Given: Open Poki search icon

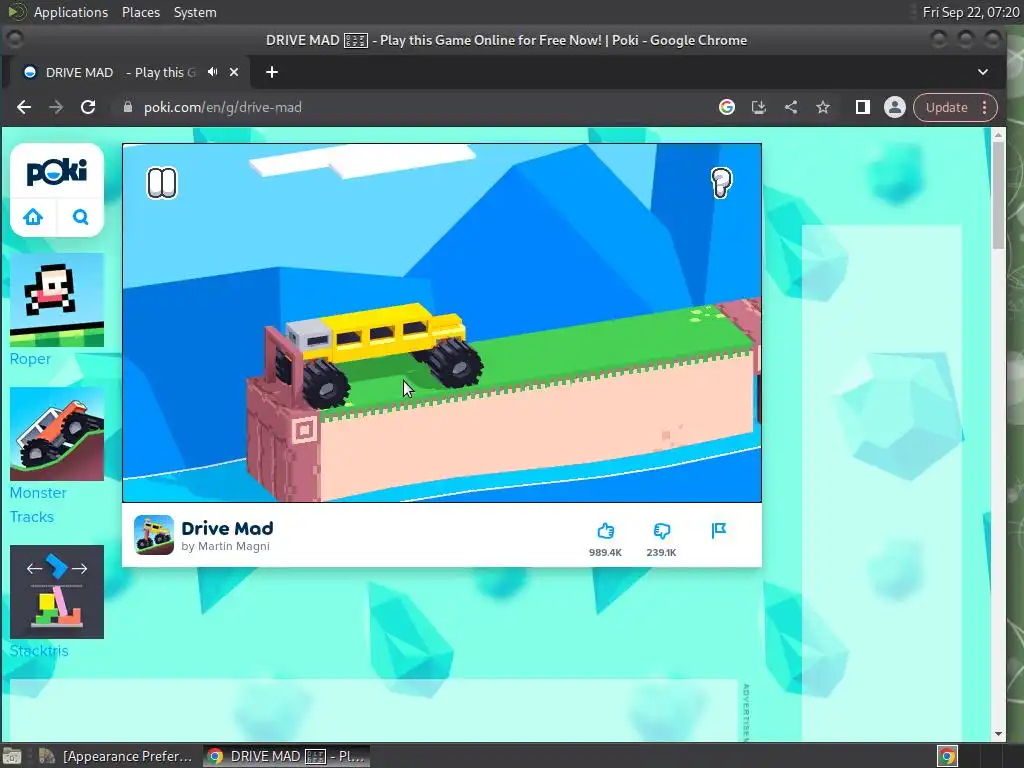Looking at the screenshot, I should 80,217.
